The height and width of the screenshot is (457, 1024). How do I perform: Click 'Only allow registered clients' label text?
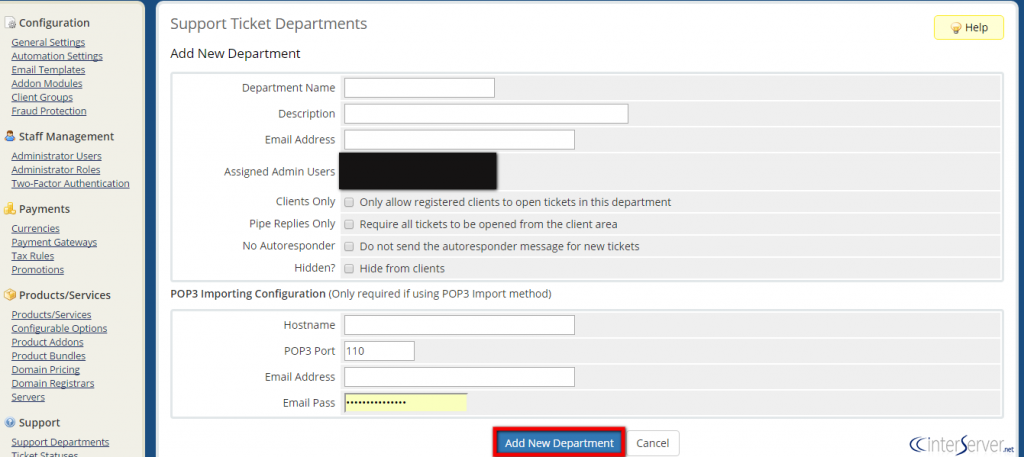click(515, 202)
